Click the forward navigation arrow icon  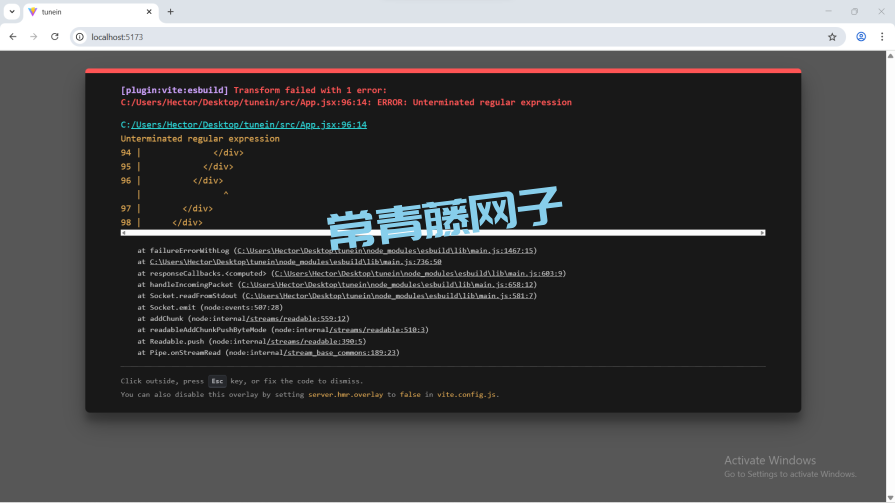tap(34, 37)
